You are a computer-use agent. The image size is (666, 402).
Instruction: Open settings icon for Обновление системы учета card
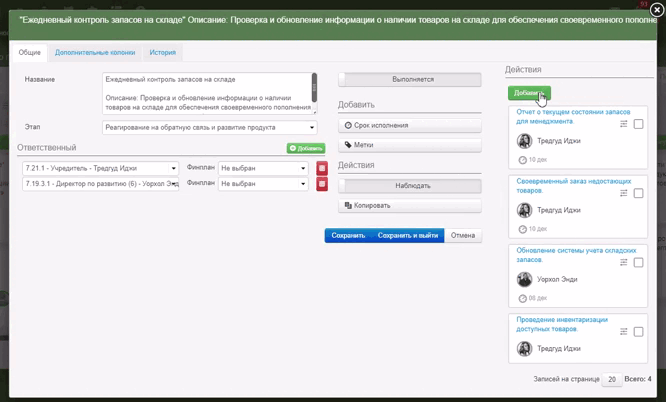click(x=624, y=263)
